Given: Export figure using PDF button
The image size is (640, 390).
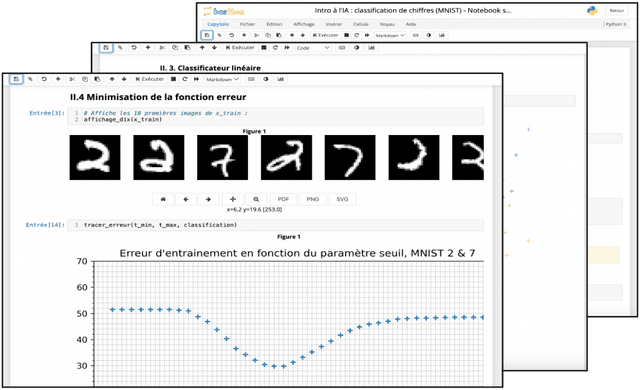Looking at the screenshot, I should (283, 199).
